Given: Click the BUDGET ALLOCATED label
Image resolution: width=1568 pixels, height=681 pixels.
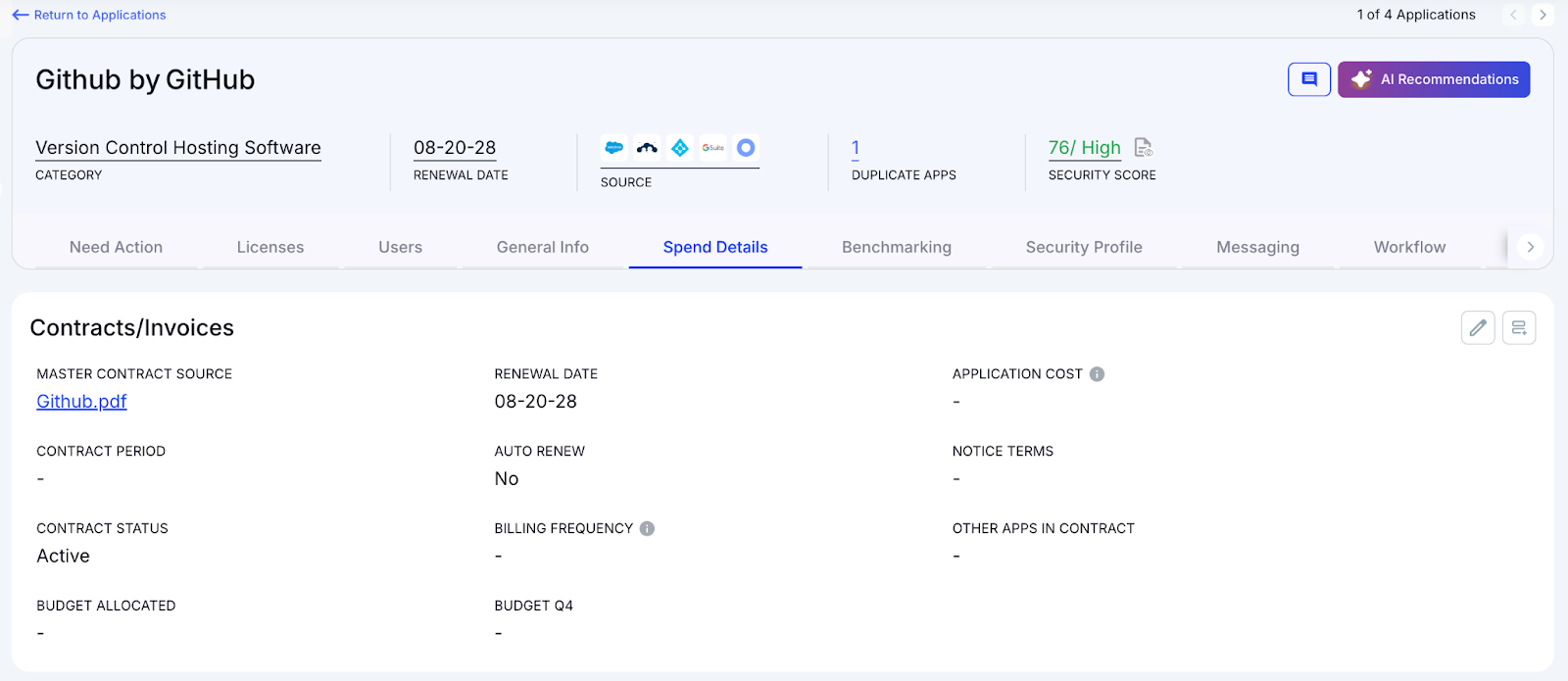Looking at the screenshot, I should click(x=106, y=606).
